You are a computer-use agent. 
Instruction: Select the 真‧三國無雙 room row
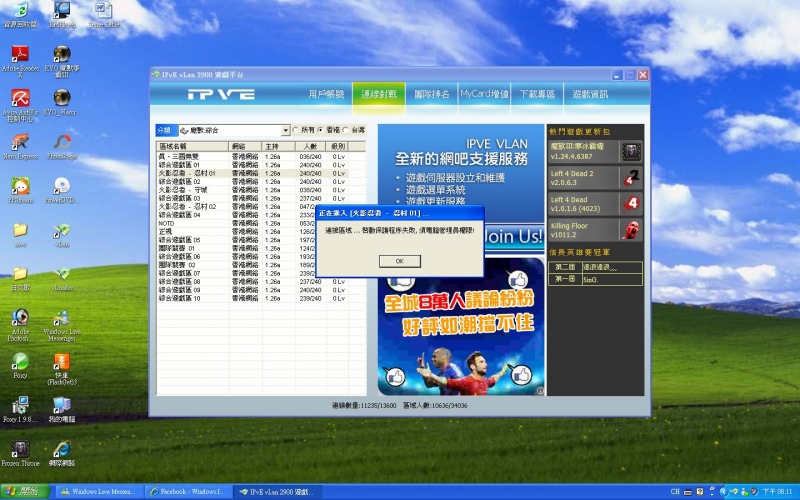point(261,157)
